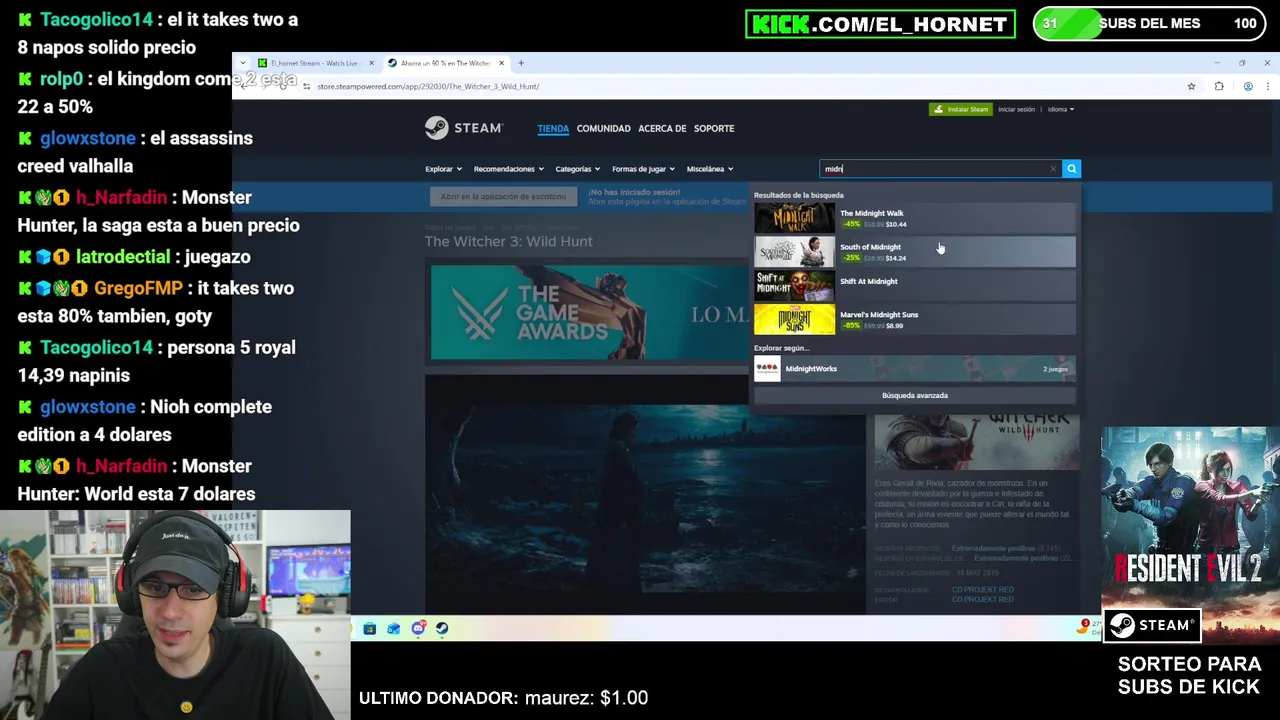This screenshot has width=1280, height=720.
Task: Select The Midnight Walk search result
Action: (914, 218)
